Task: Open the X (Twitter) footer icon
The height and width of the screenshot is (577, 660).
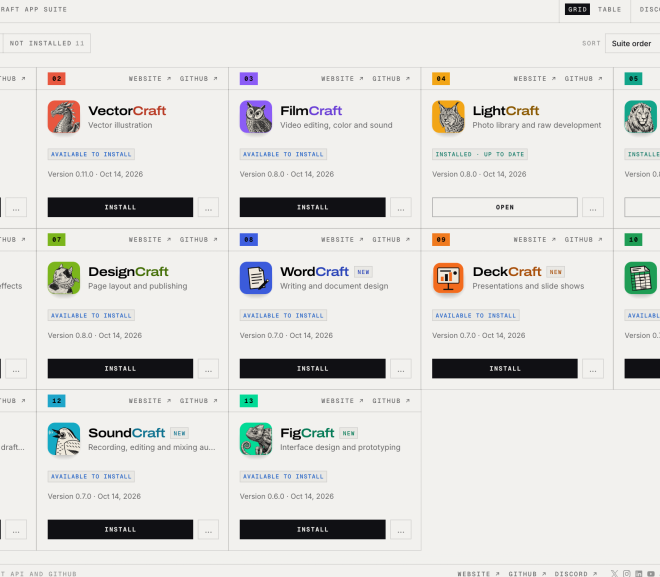Action: coord(615,573)
